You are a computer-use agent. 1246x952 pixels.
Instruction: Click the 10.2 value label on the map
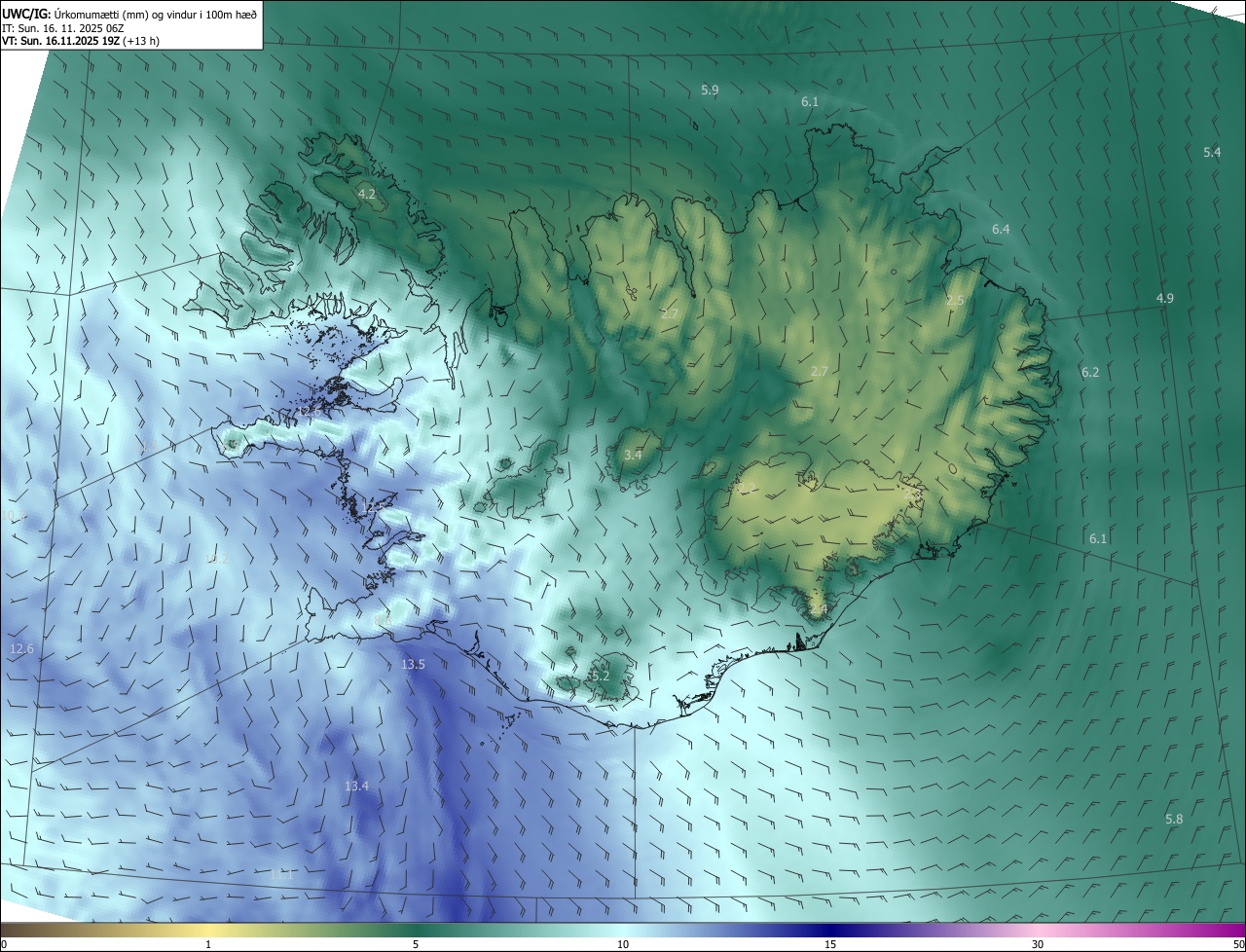216,560
